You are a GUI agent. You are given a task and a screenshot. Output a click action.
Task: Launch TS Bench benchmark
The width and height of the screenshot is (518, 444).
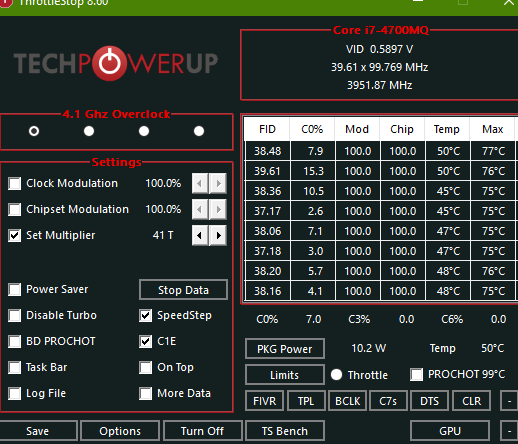point(285,431)
